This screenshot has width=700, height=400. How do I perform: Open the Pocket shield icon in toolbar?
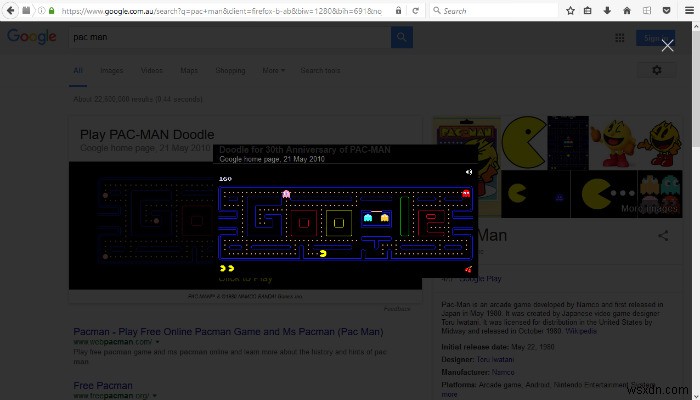click(666, 11)
